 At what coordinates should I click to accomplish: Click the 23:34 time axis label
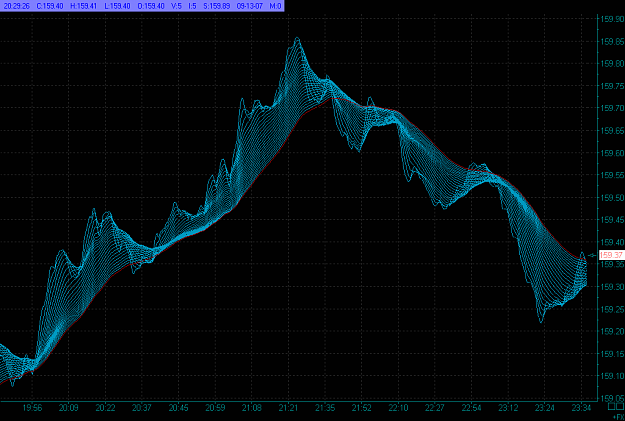tap(582, 408)
